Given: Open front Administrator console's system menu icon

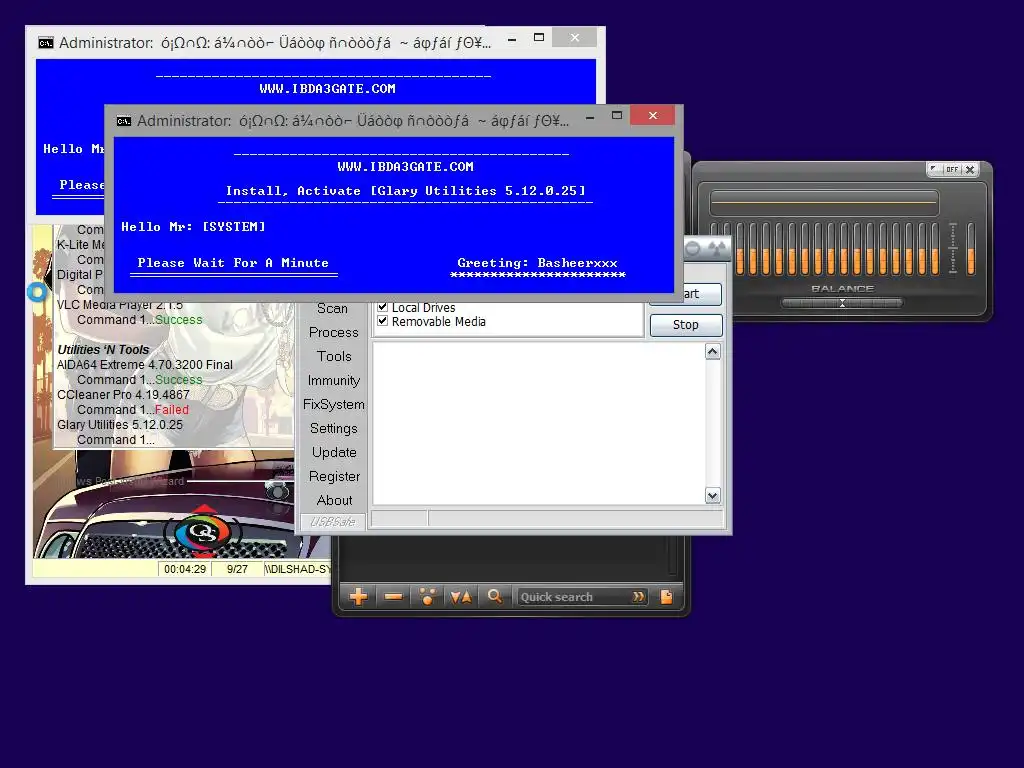Looking at the screenshot, I should (123, 121).
